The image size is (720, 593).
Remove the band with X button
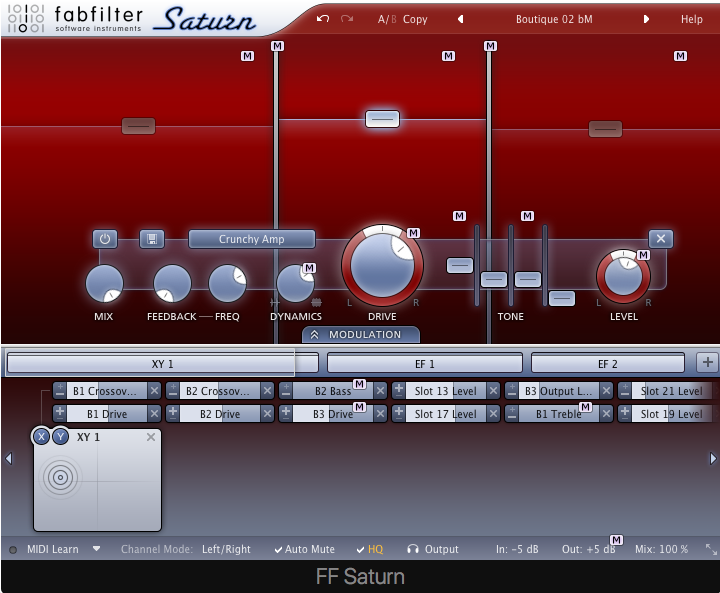[x=661, y=239]
